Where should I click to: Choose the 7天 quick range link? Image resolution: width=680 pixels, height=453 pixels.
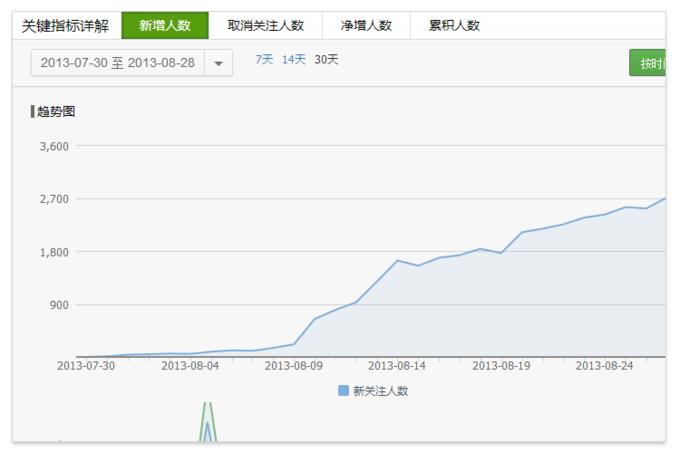(264, 60)
